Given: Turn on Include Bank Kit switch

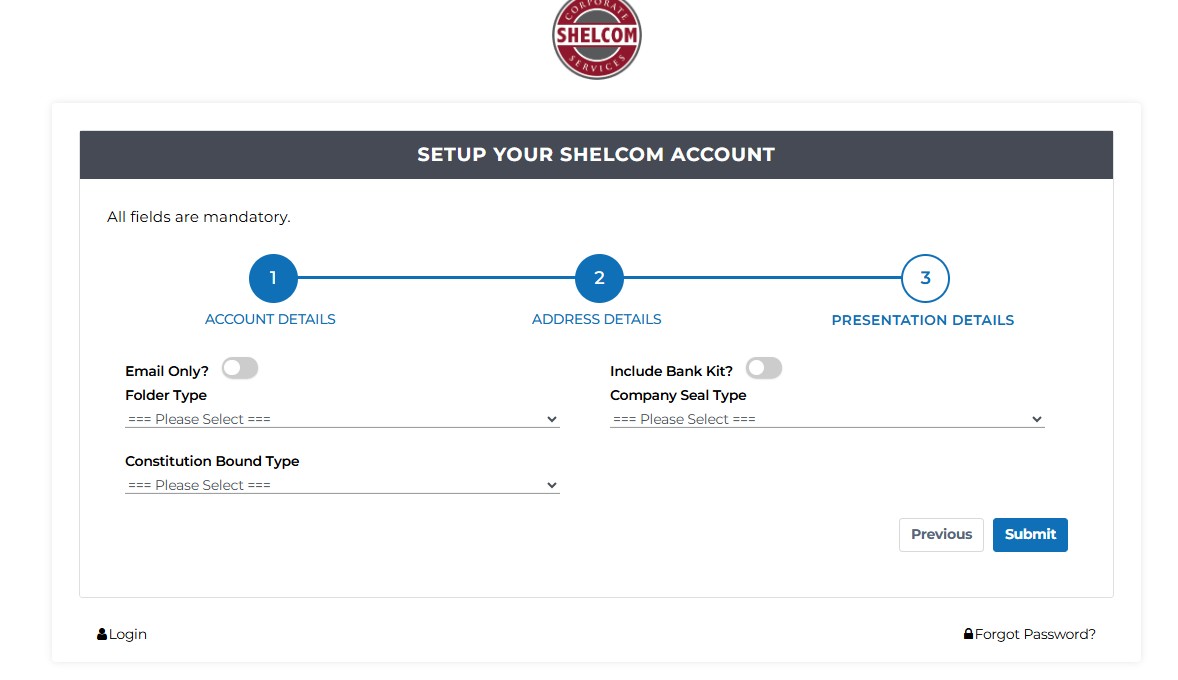Looking at the screenshot, I should click(764, 369).
